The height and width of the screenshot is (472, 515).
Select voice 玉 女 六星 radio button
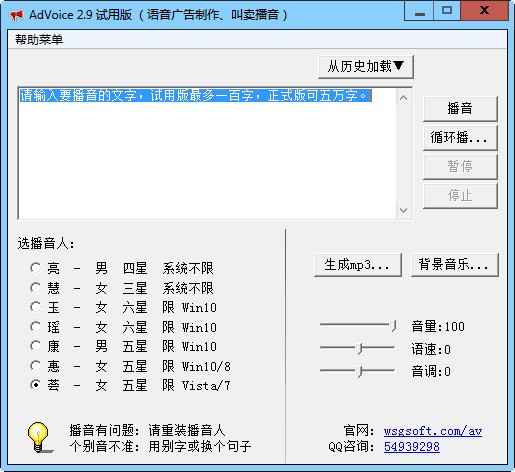point(35,307)
